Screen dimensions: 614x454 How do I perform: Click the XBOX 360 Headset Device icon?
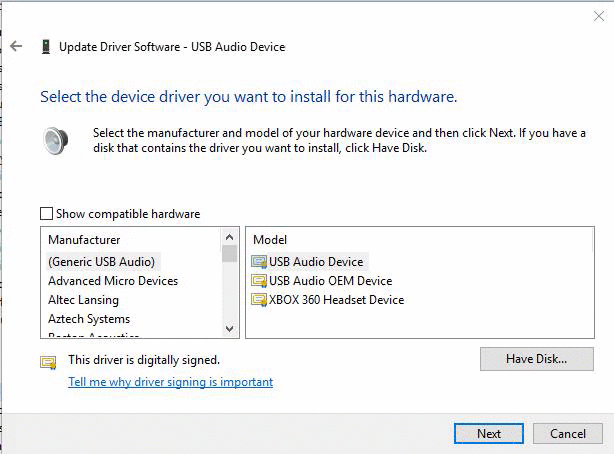coord(259,300)
